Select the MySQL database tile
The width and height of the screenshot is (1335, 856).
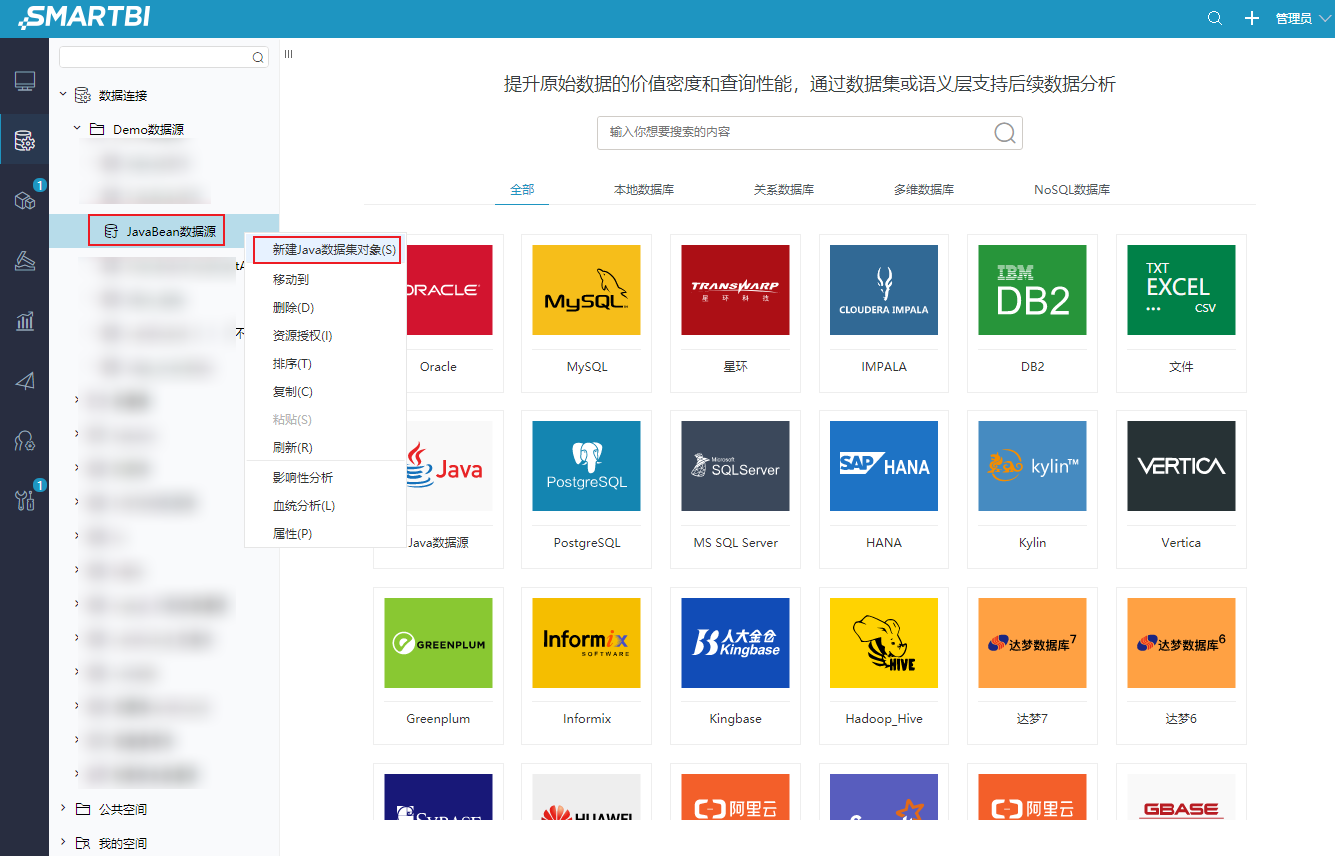click(586, 313)
